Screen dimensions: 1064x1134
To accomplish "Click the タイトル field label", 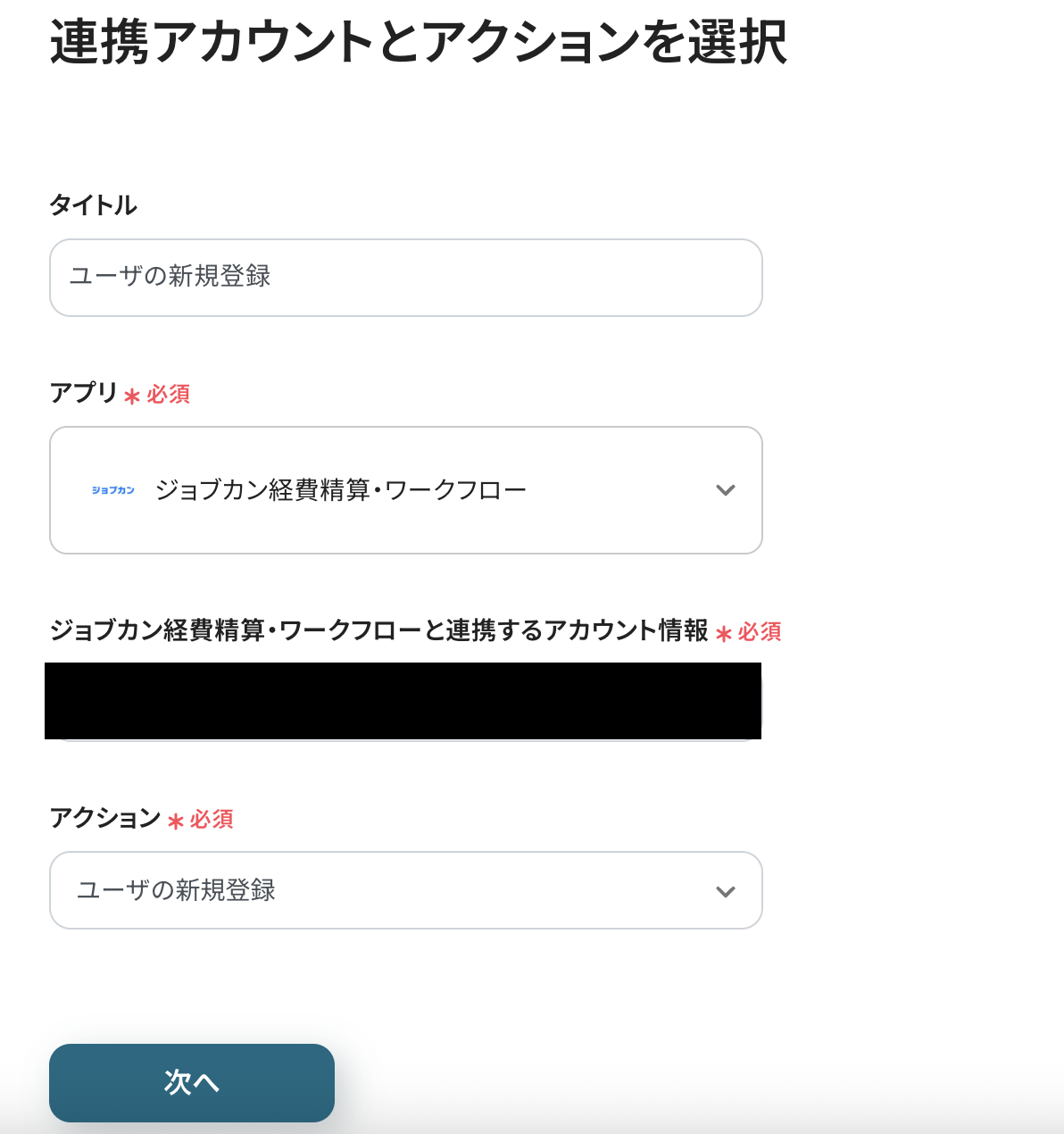I will [93, 205].
